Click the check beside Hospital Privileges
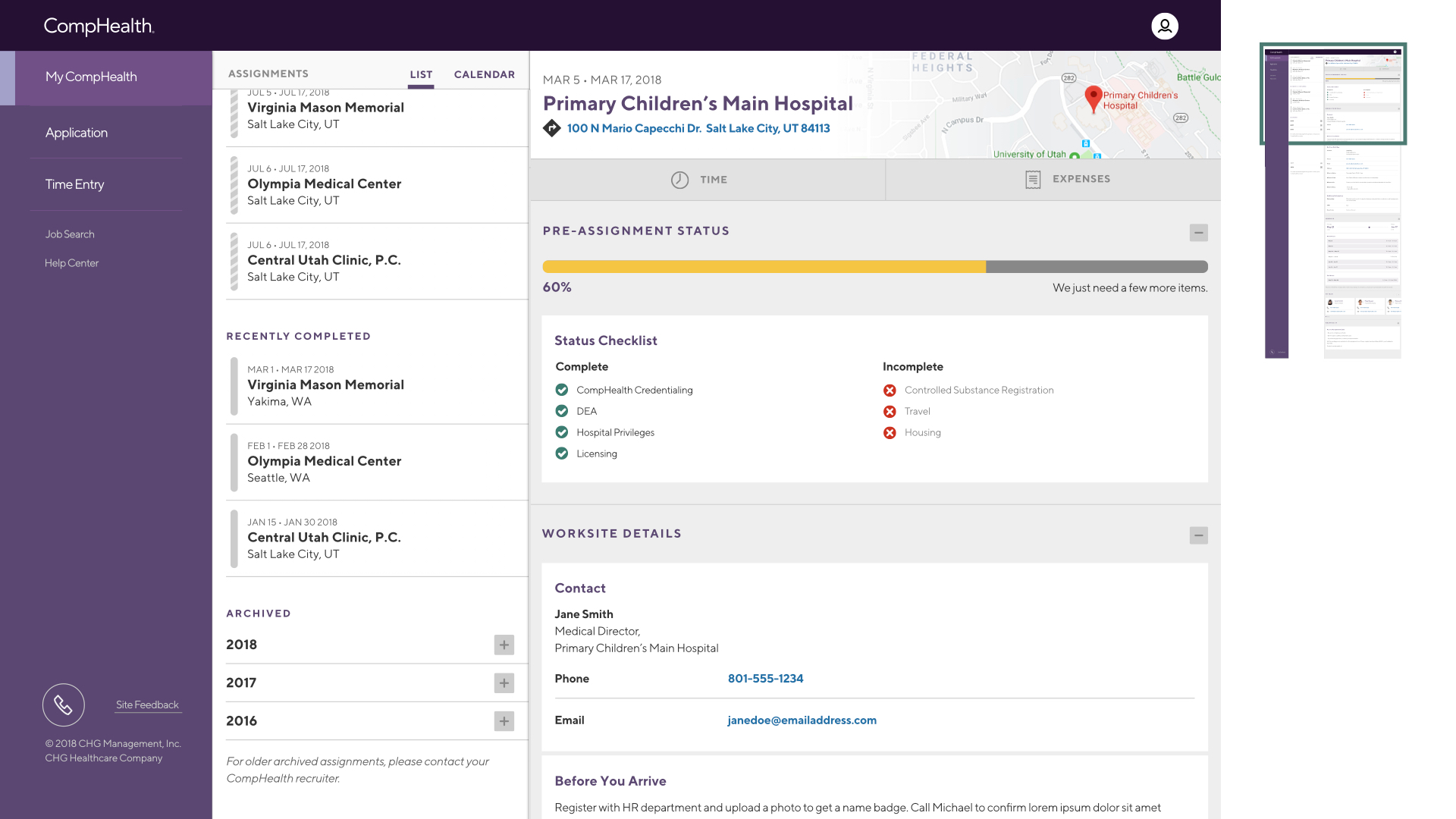 click(x=562, y=432)
